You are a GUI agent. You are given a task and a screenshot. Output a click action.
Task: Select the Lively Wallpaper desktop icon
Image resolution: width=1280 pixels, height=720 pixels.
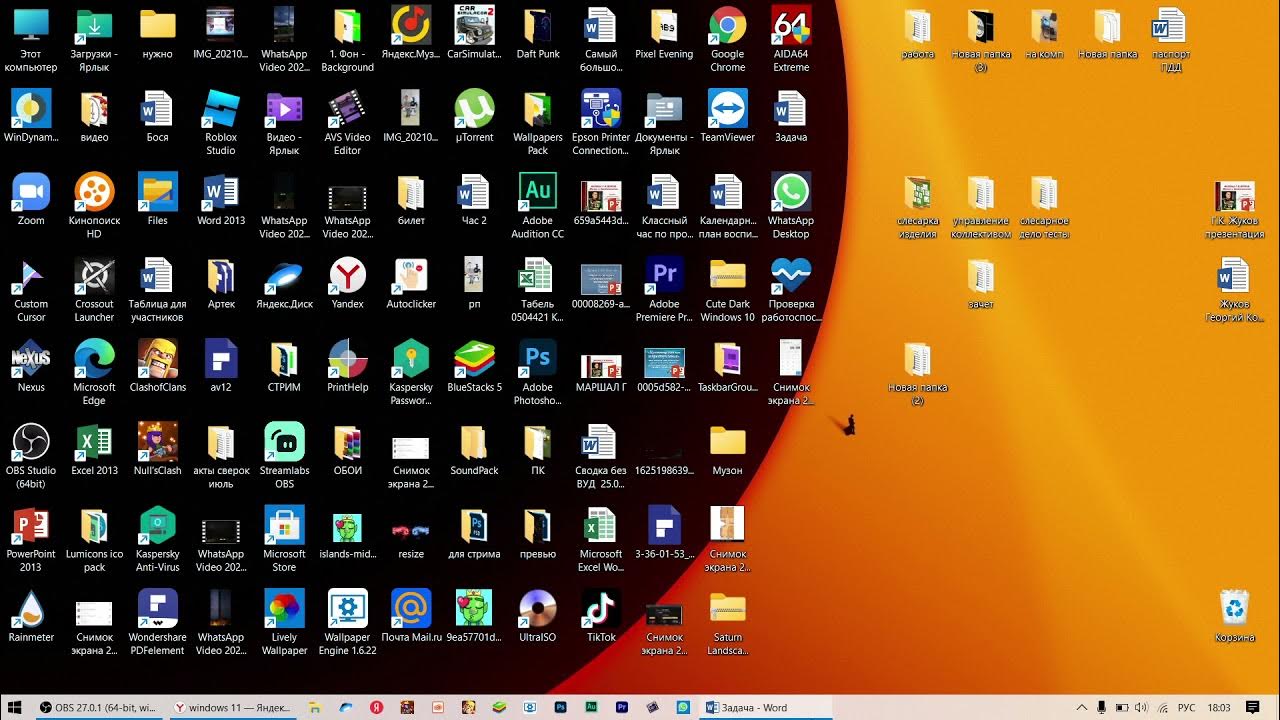pyautogui.click(x=284, y=622)
